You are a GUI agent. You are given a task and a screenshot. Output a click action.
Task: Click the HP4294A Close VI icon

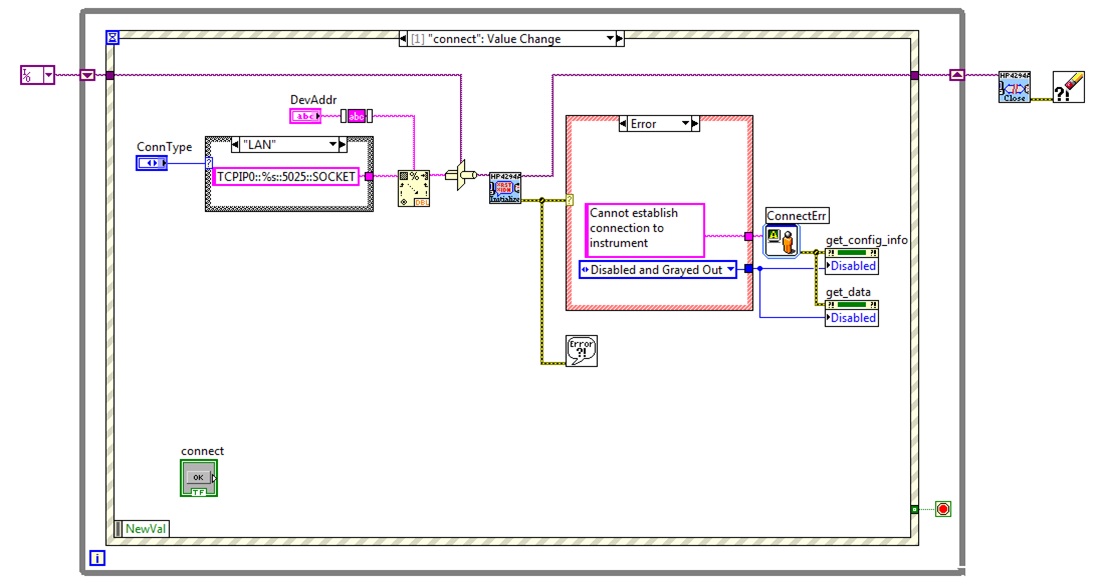(x=1014, y=87)
